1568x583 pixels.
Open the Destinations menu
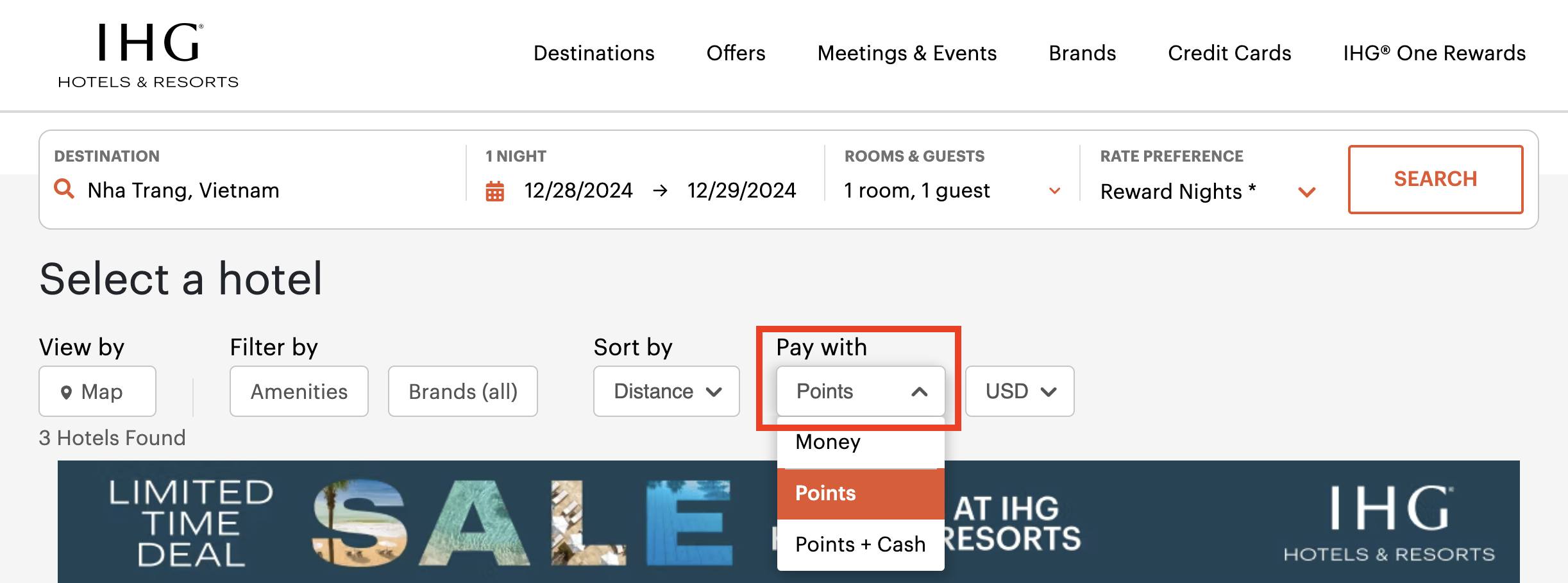593,53
